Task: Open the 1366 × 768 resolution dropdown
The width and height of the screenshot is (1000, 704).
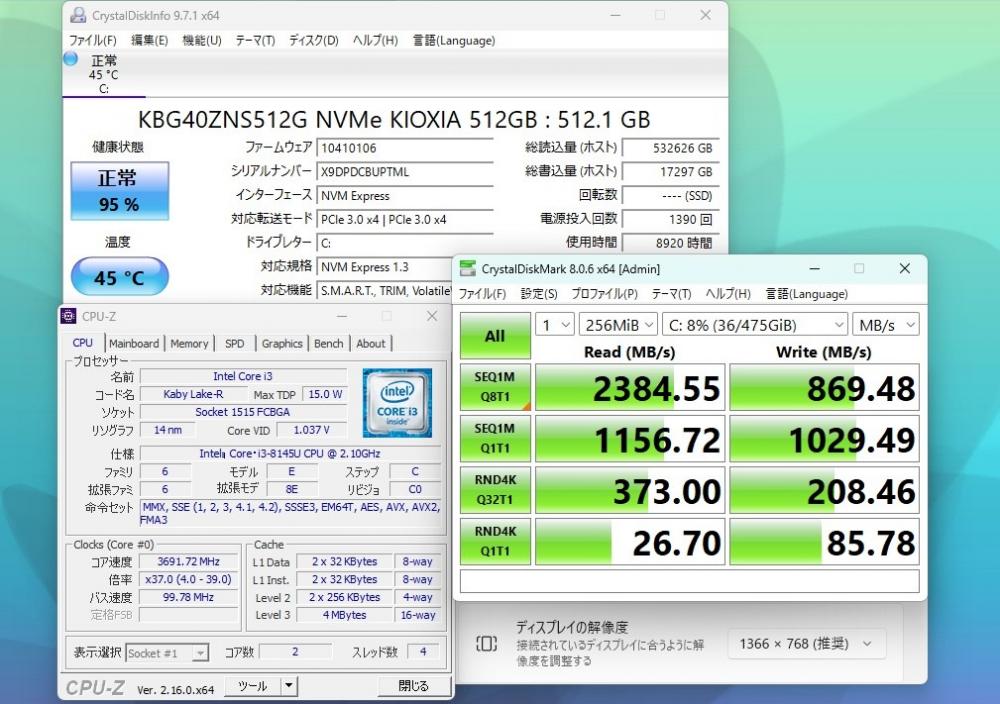Action: coord(805,643)
